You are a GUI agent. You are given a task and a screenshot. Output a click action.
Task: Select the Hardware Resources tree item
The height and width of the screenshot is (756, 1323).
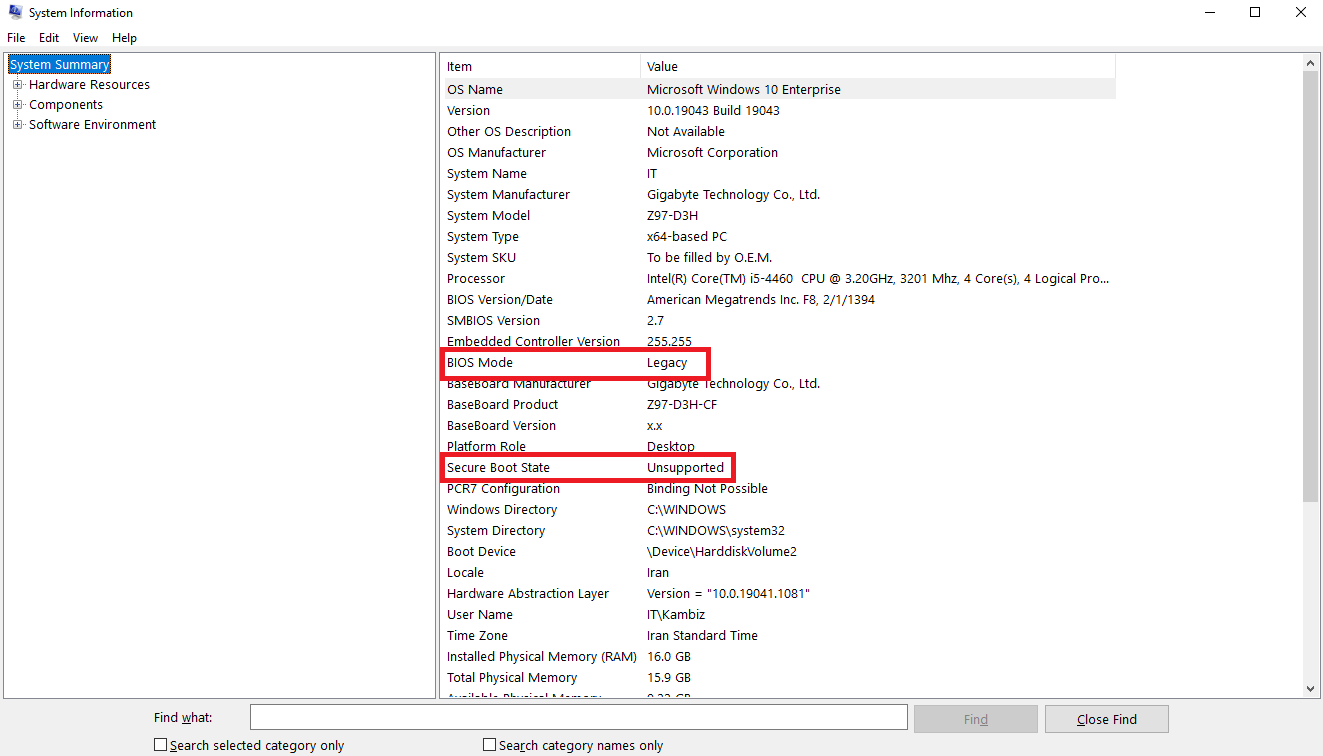(x=89, y=85)
